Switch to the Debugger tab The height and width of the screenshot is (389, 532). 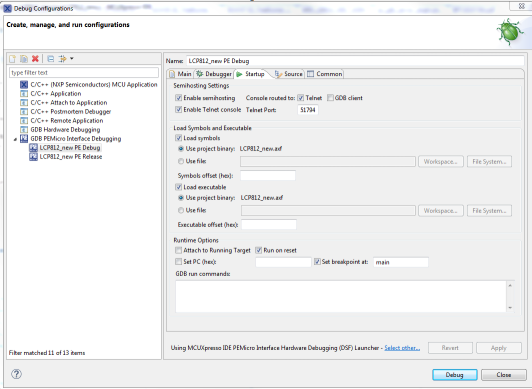(x=214, y=74)
